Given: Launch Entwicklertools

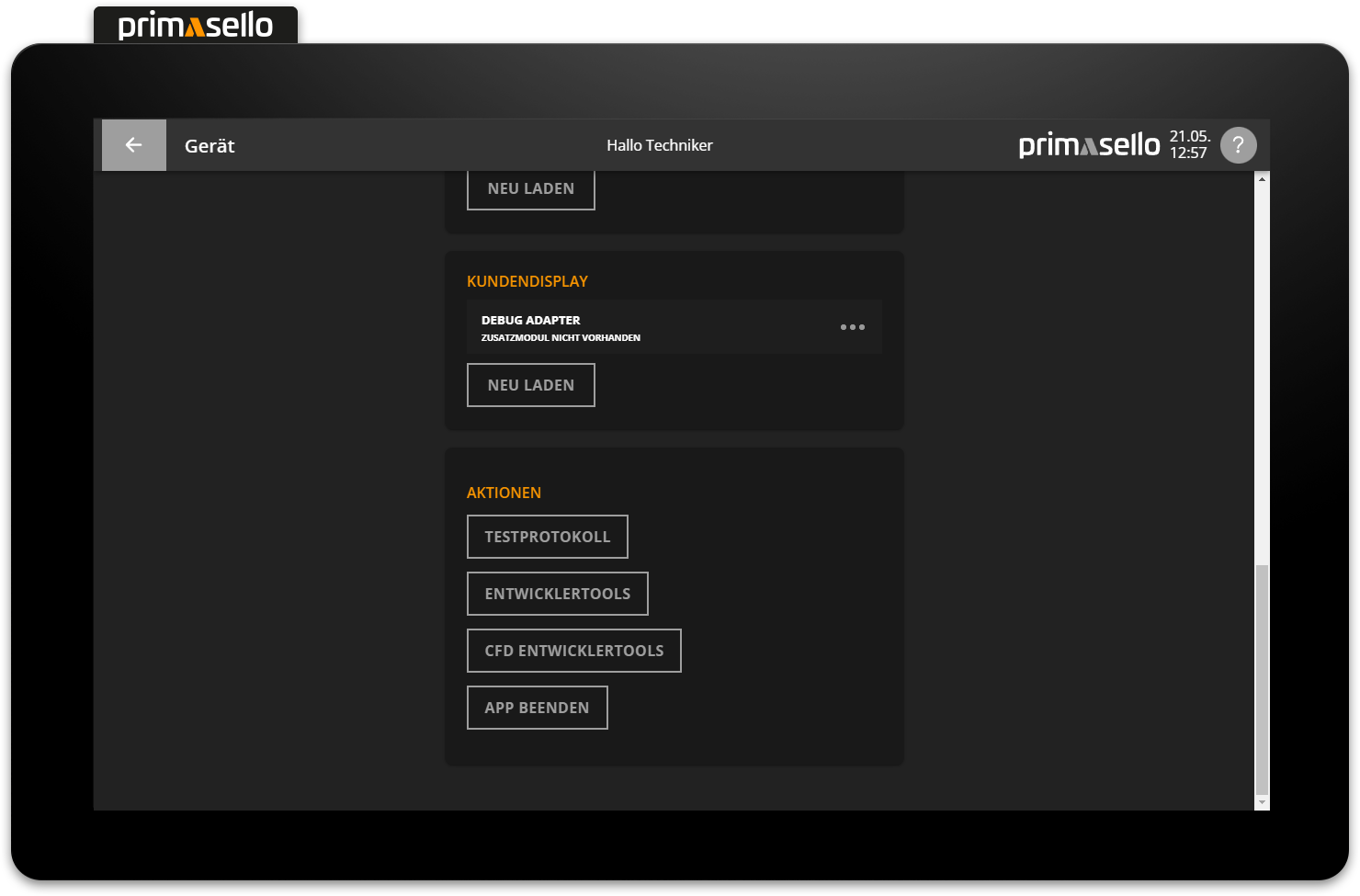Looking at the screenshot, I should pyautogui.click(x=557, y=594).
